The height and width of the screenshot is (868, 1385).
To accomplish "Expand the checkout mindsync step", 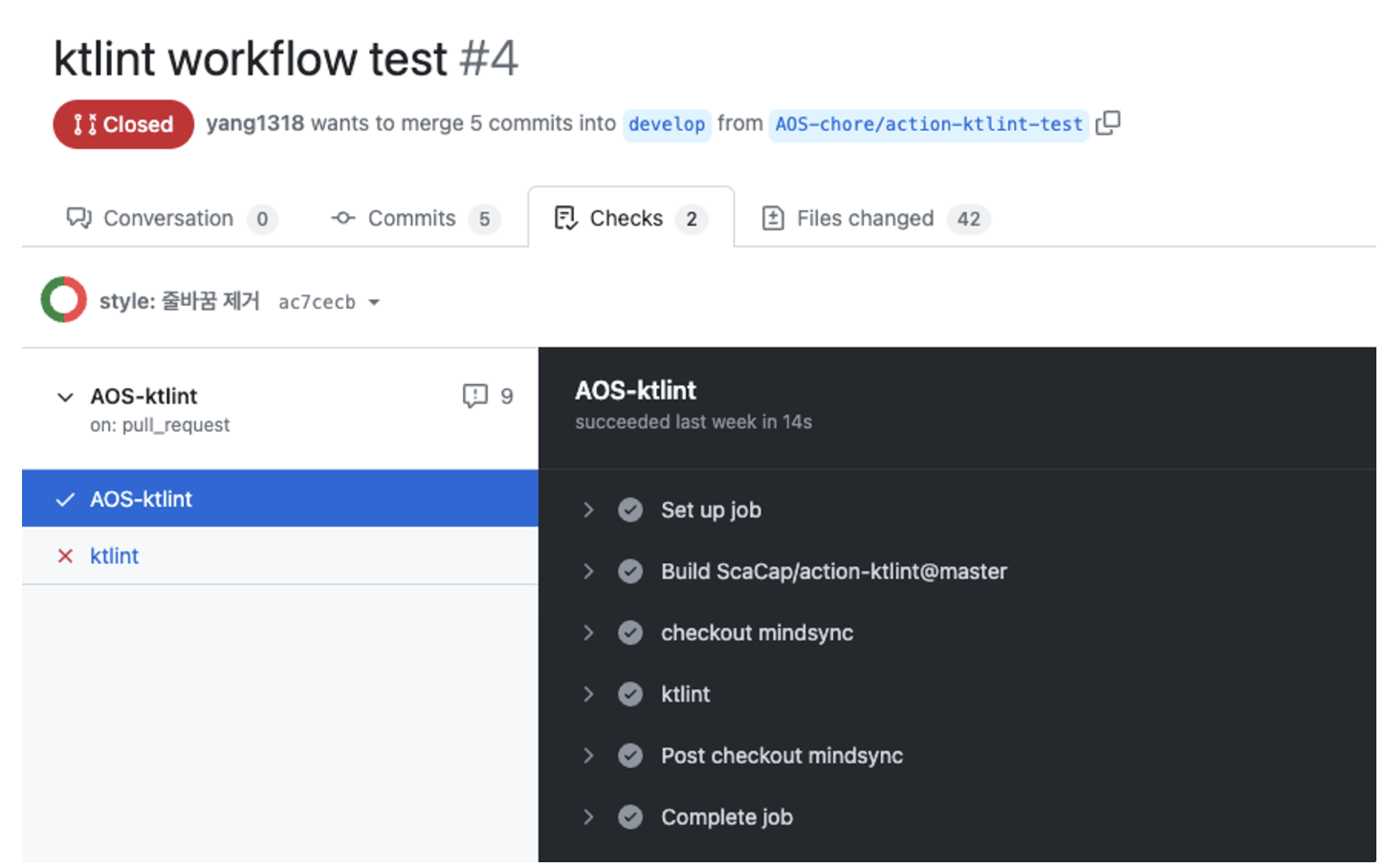I will click(588, 633).
